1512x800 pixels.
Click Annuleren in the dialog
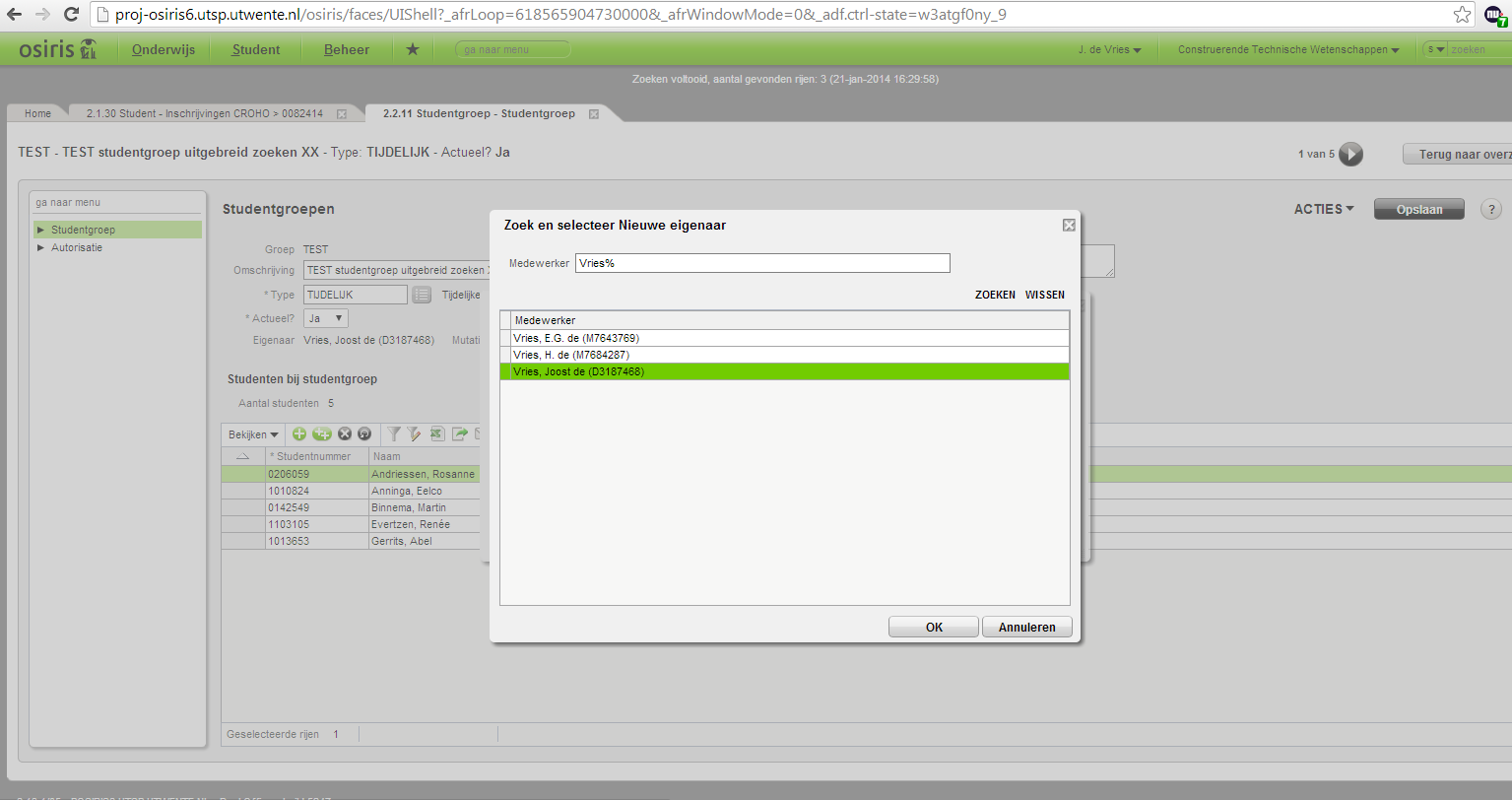click(x=1027, y=628)
